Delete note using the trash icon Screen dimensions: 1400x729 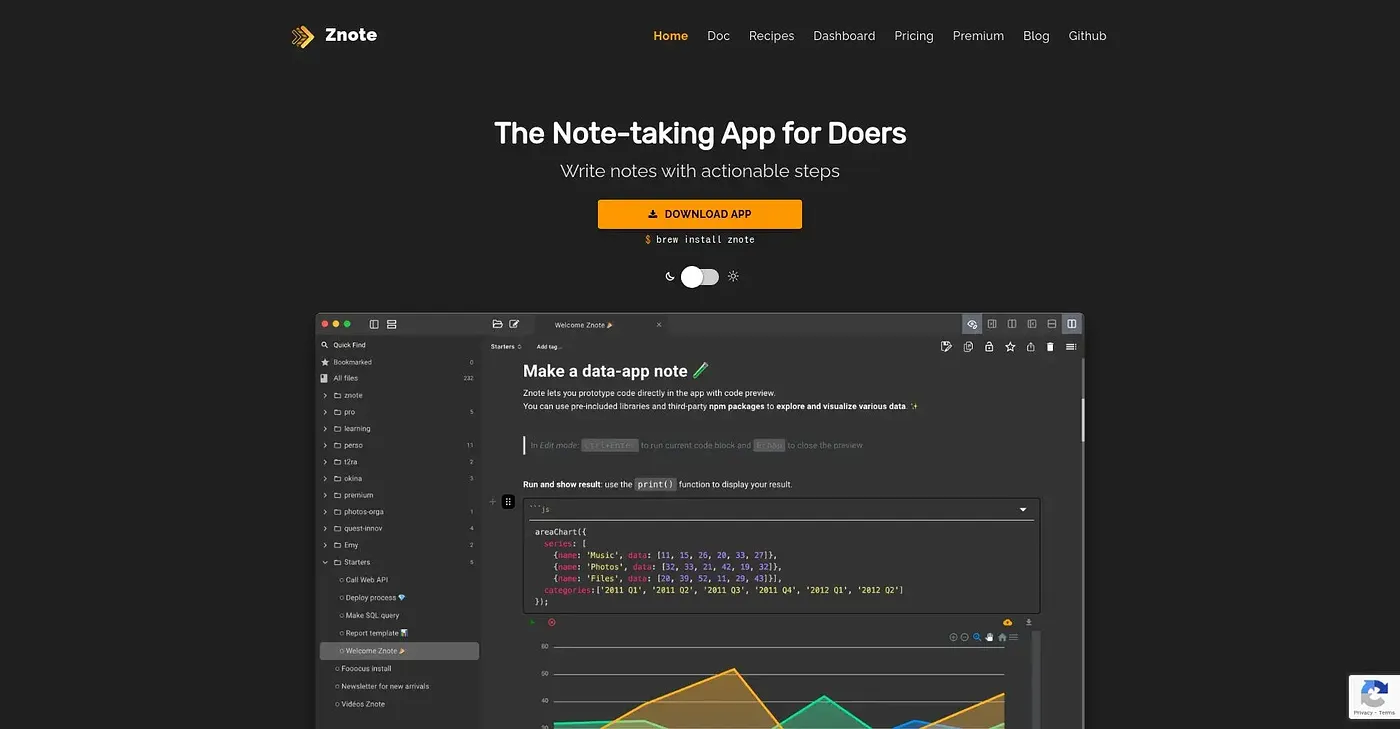click(1050, 347)
